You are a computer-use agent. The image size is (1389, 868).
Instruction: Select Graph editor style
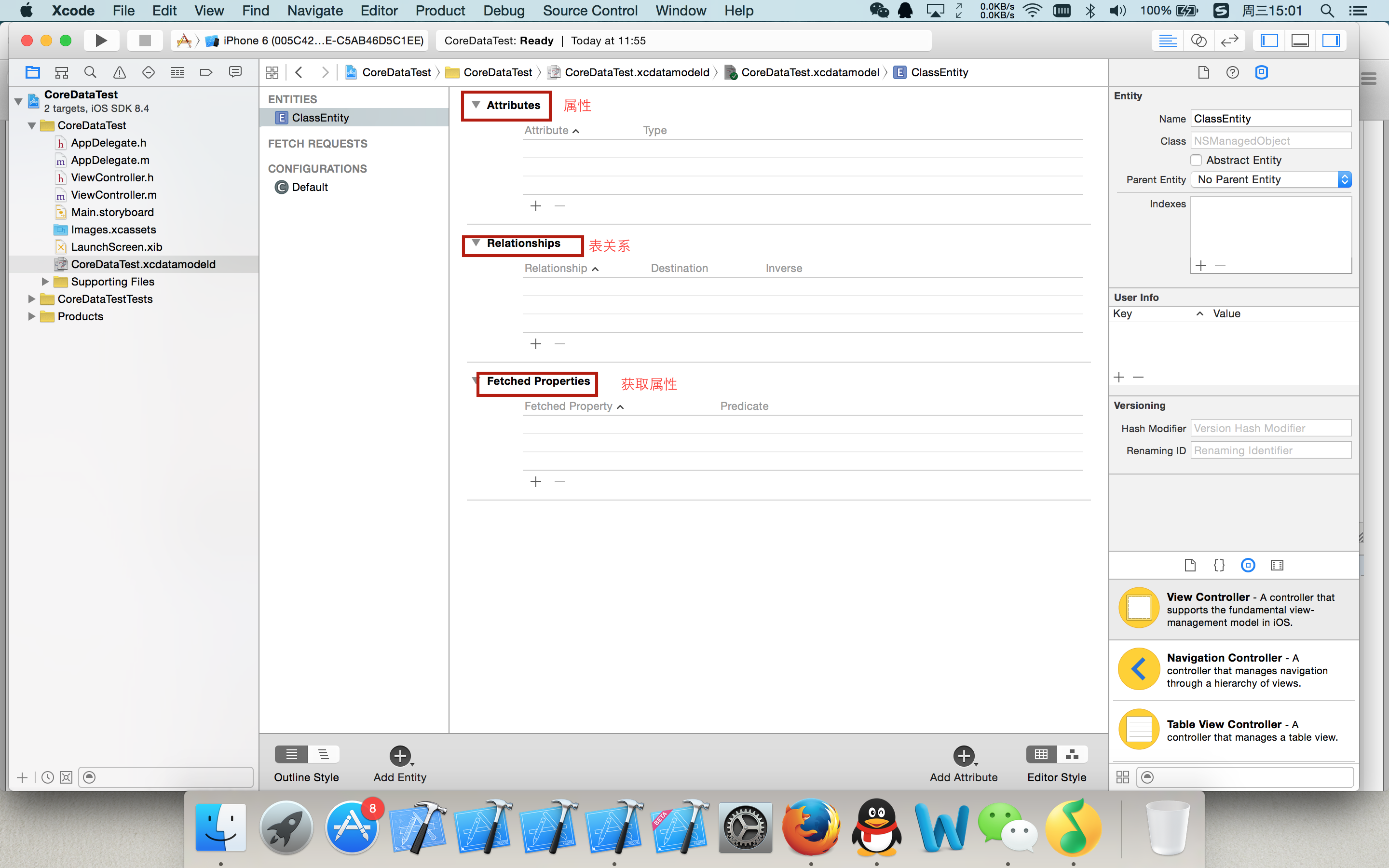[1072, 754]
